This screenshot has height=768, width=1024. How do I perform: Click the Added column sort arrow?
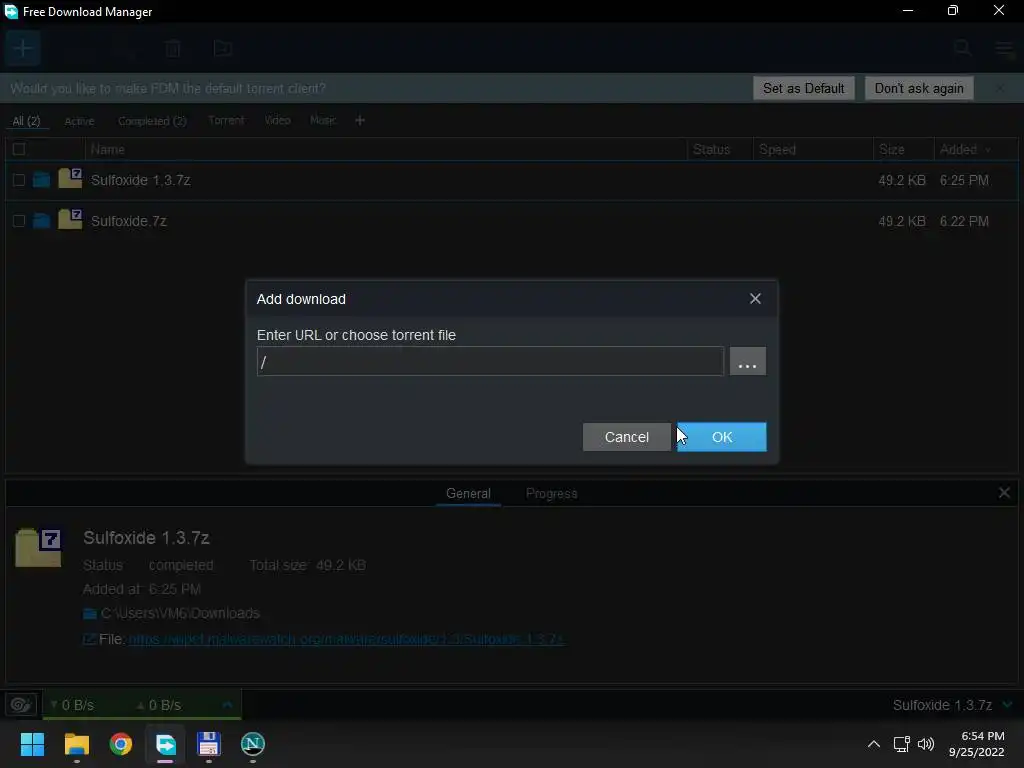click(x=987, y=150)
